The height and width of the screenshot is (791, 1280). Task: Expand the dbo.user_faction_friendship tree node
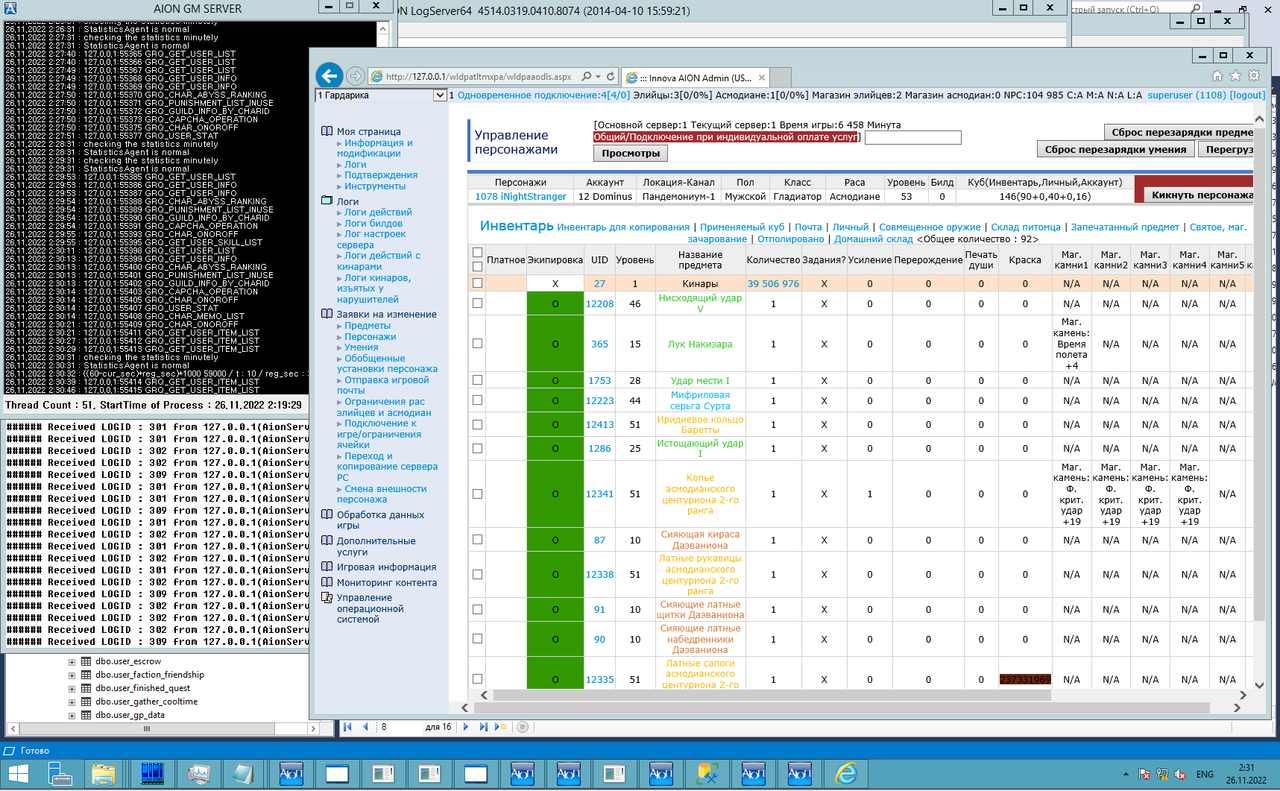pyautogui.click(x=72, y=675)
